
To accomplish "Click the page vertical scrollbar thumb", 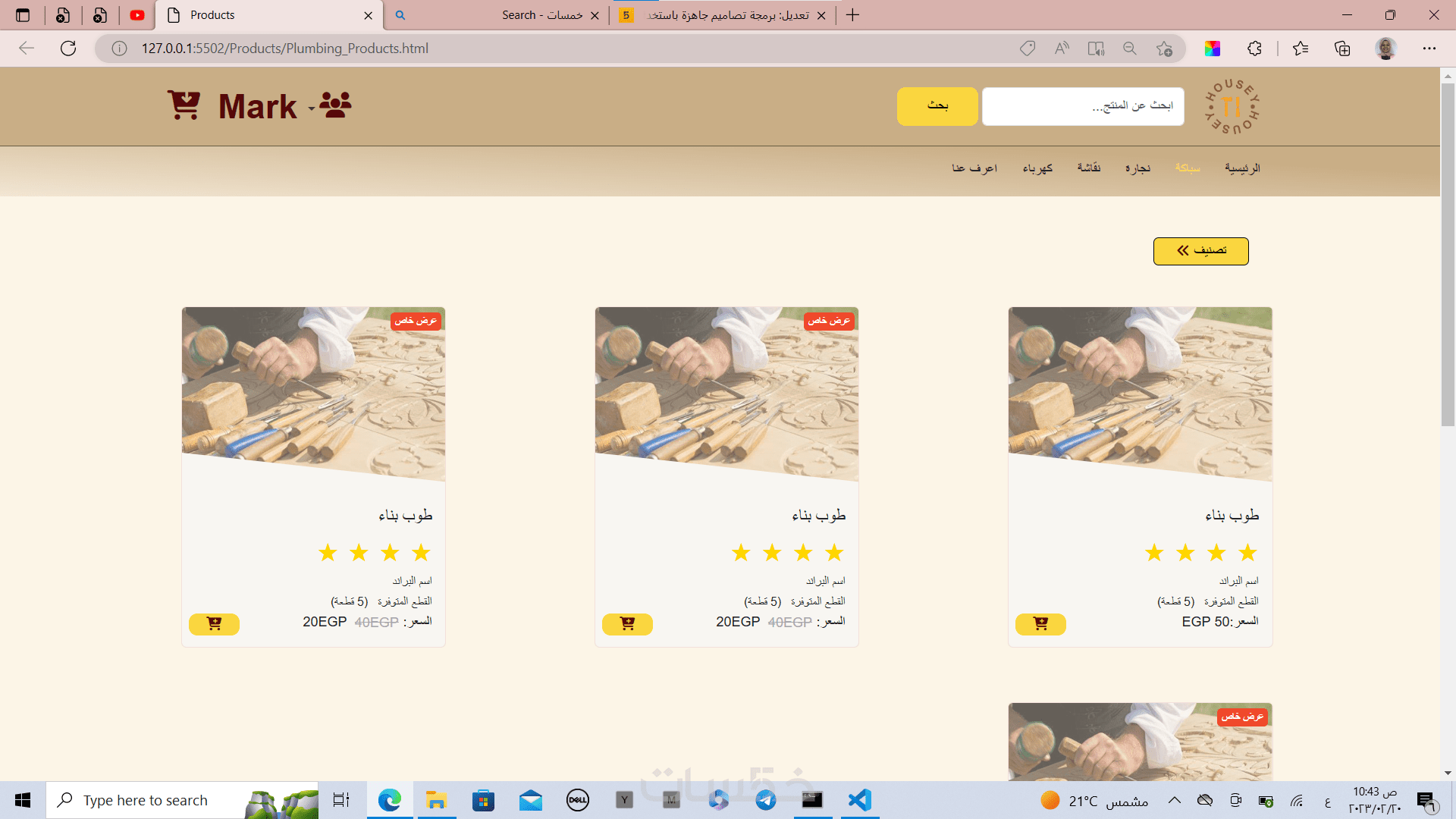I will tap(1448, 254).
